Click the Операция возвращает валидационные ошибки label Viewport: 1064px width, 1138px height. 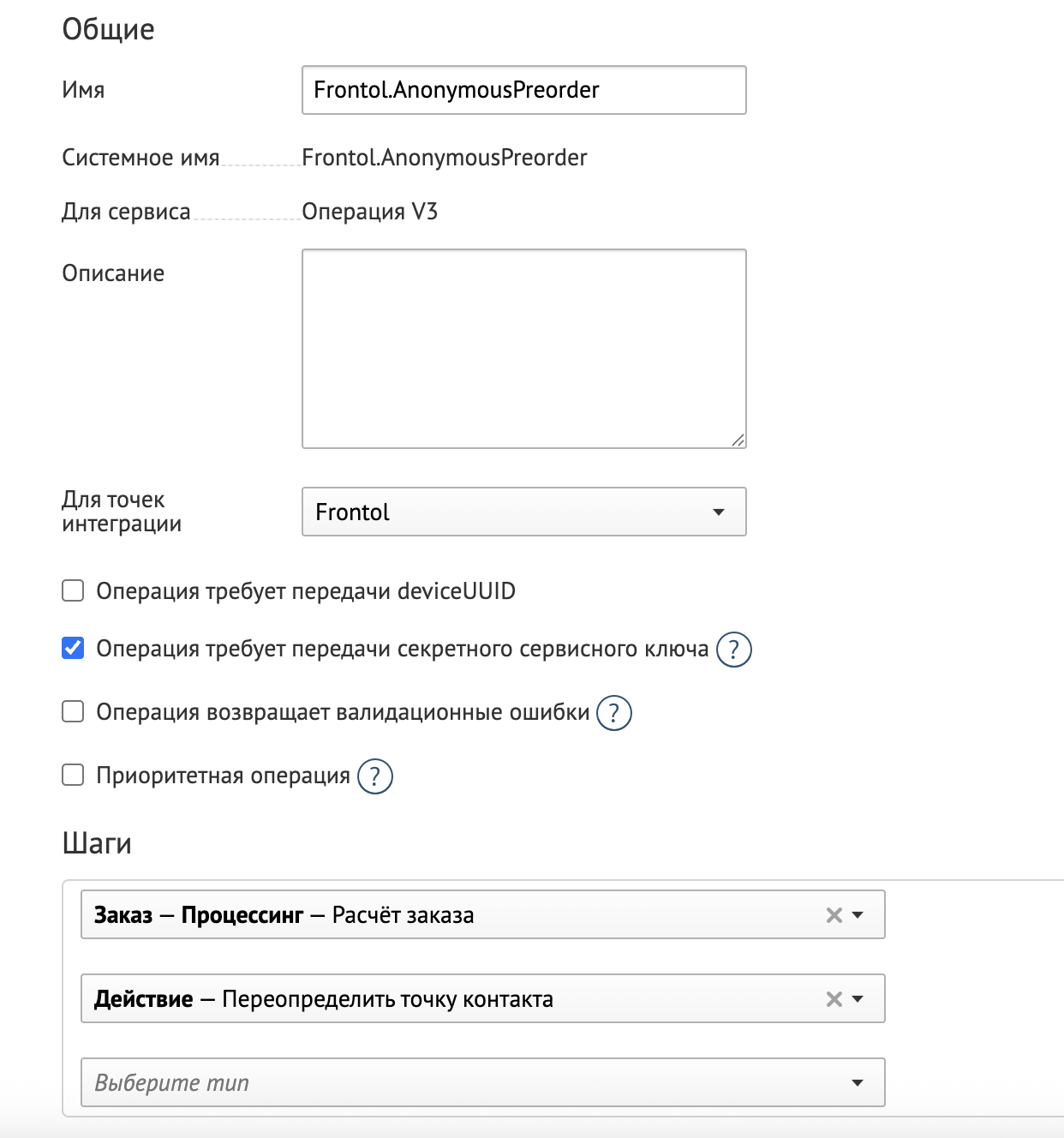point(343,712)
